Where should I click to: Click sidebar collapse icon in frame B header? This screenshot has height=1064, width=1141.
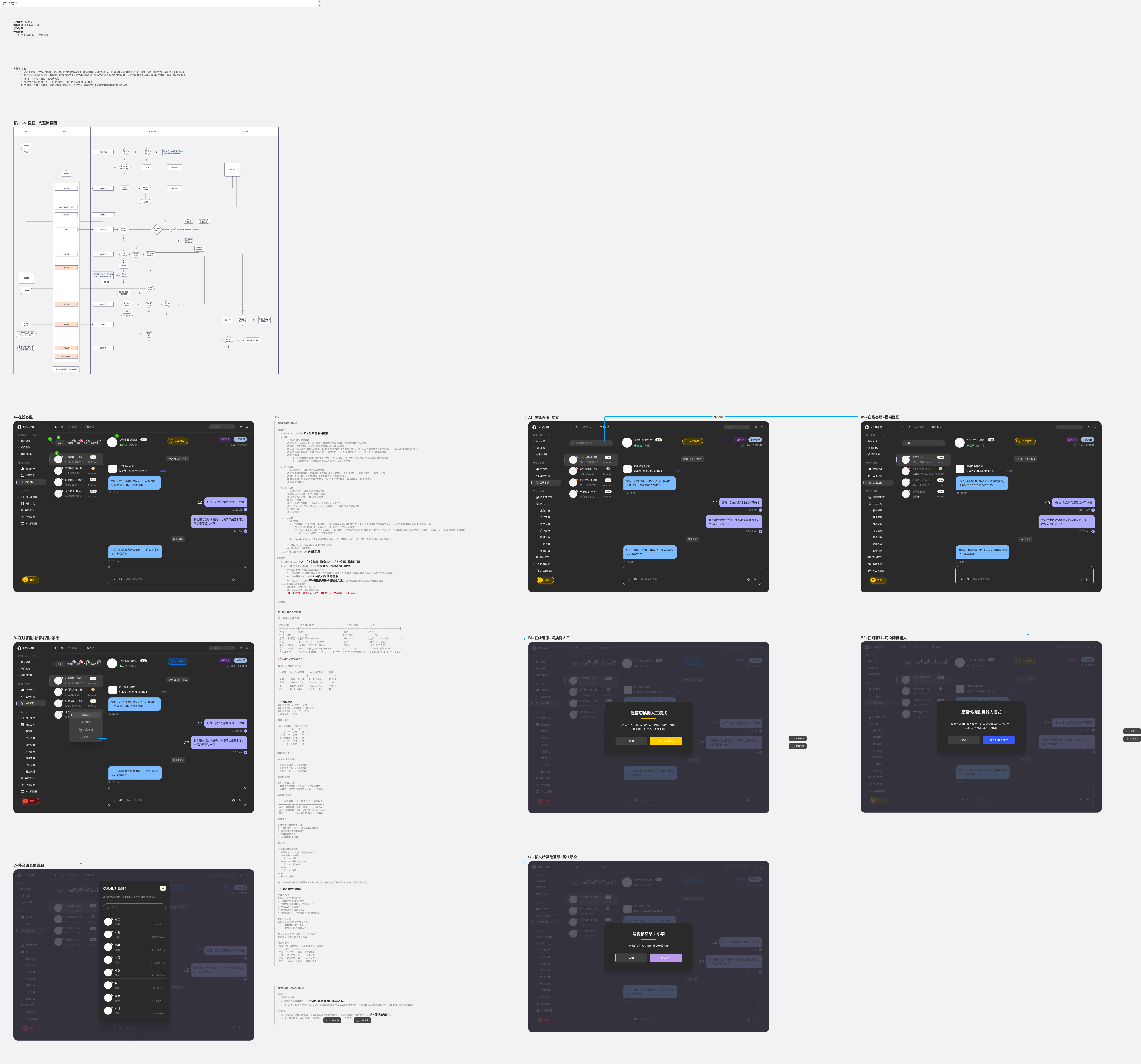click(56, 648)
